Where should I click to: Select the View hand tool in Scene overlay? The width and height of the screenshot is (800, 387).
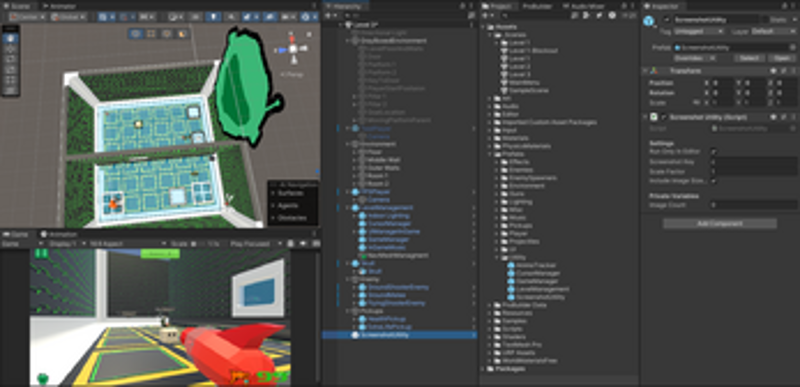tap(10, 38)
